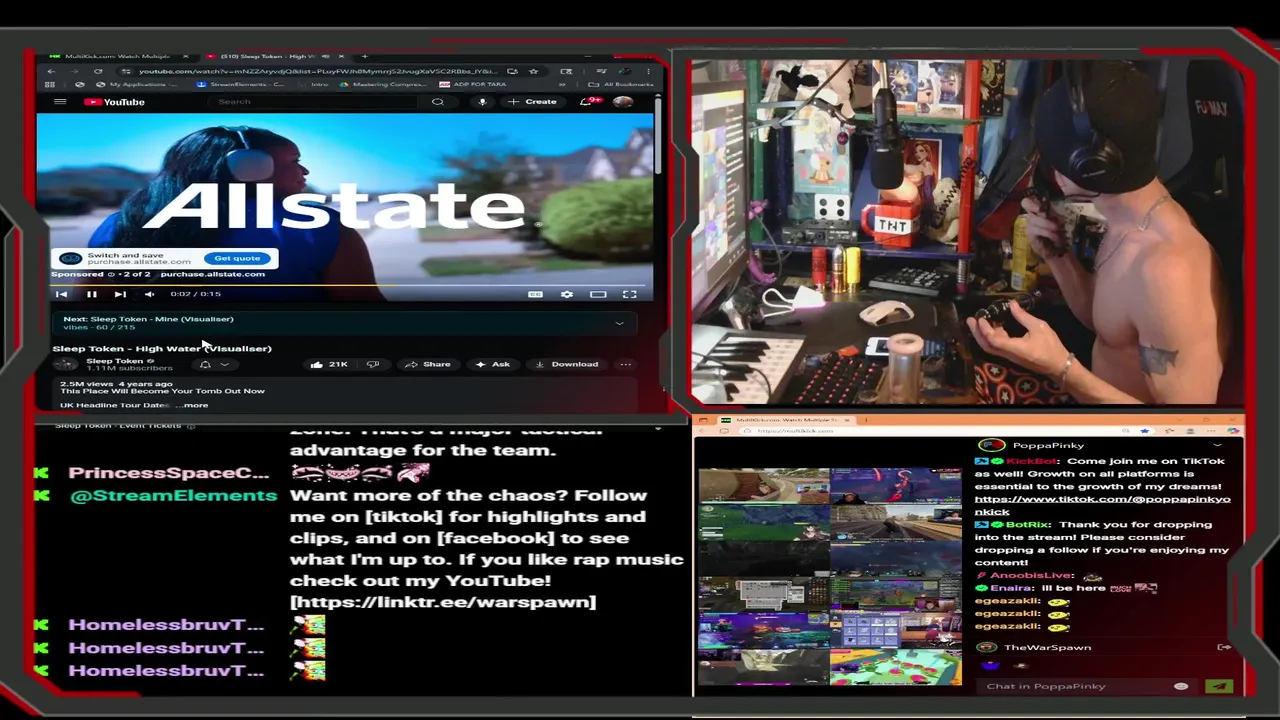Pause the playing ad video
This screenshot has width=1280, height=720.
(91, 294)
